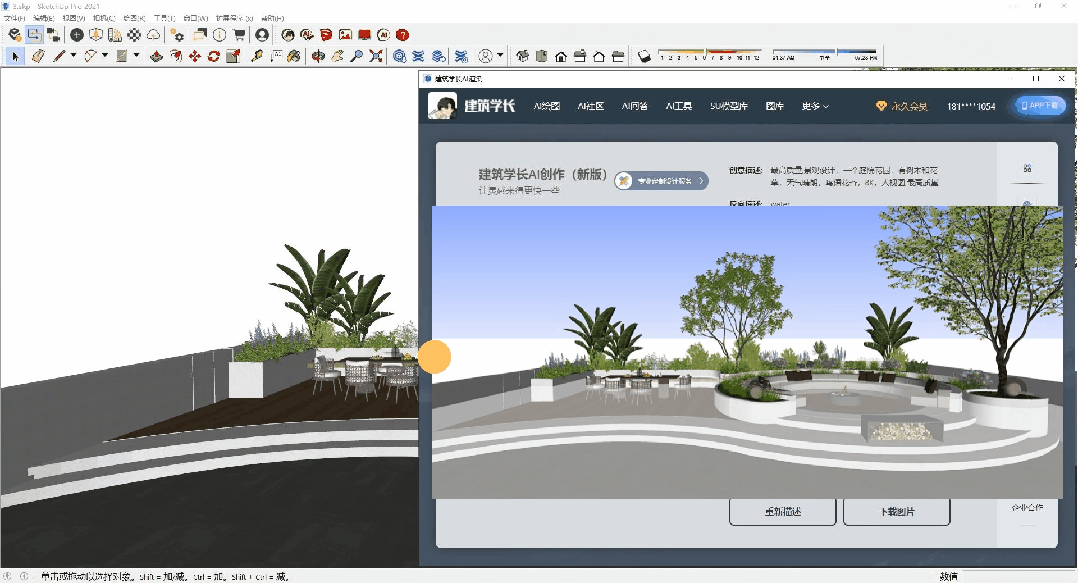
Task: Select the Push/Pull tool
Action: pos(157,56)
